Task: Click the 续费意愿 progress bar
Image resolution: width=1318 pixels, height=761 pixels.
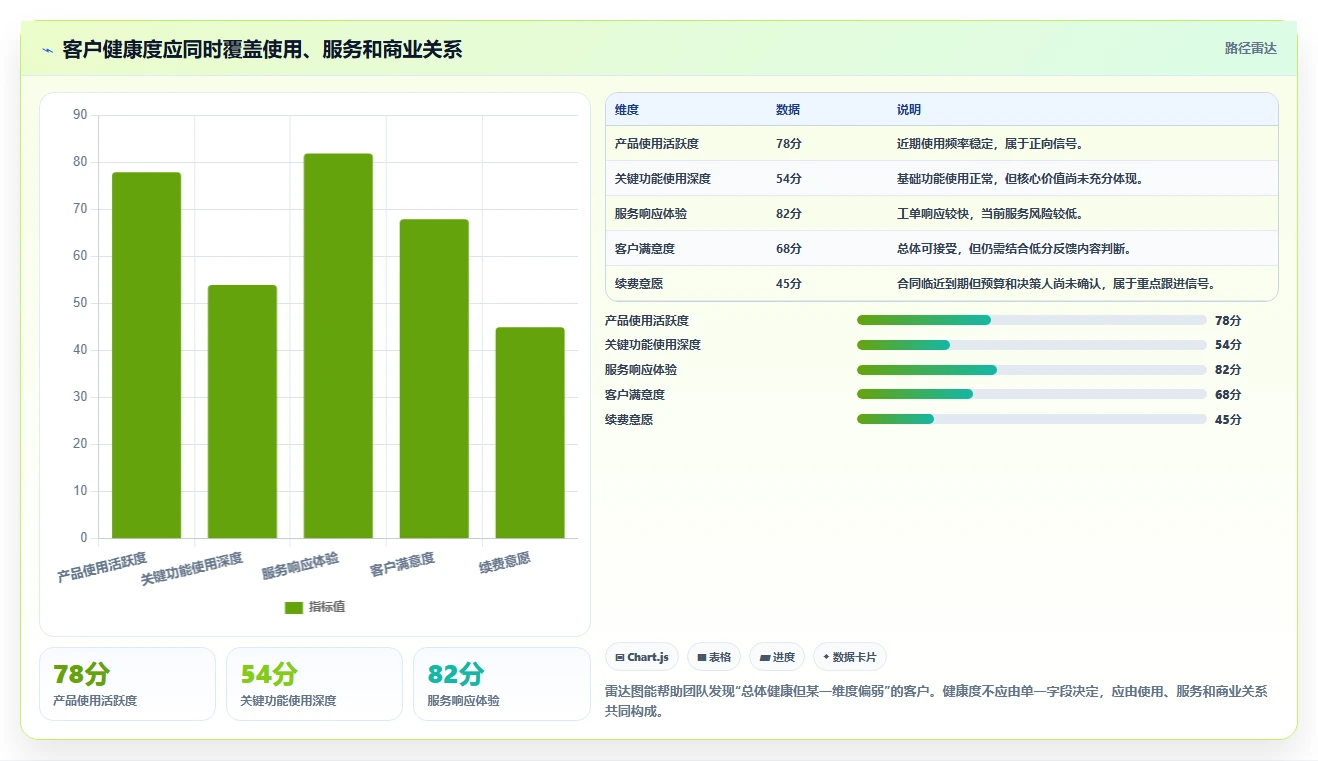Action: pos(1032,420)
